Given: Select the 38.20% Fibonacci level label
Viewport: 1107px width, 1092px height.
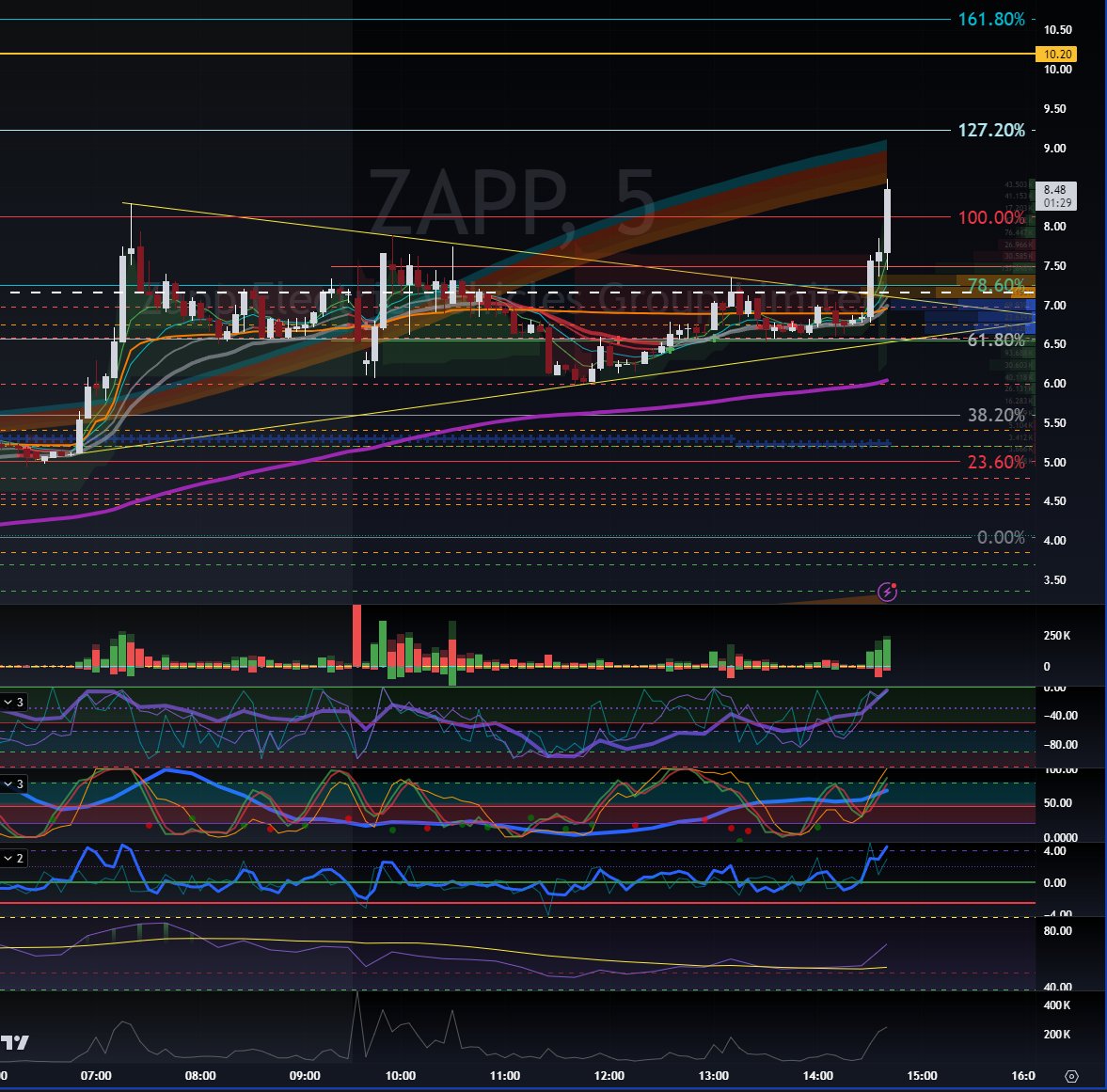Looking at the screenshot, I should 995,415.
